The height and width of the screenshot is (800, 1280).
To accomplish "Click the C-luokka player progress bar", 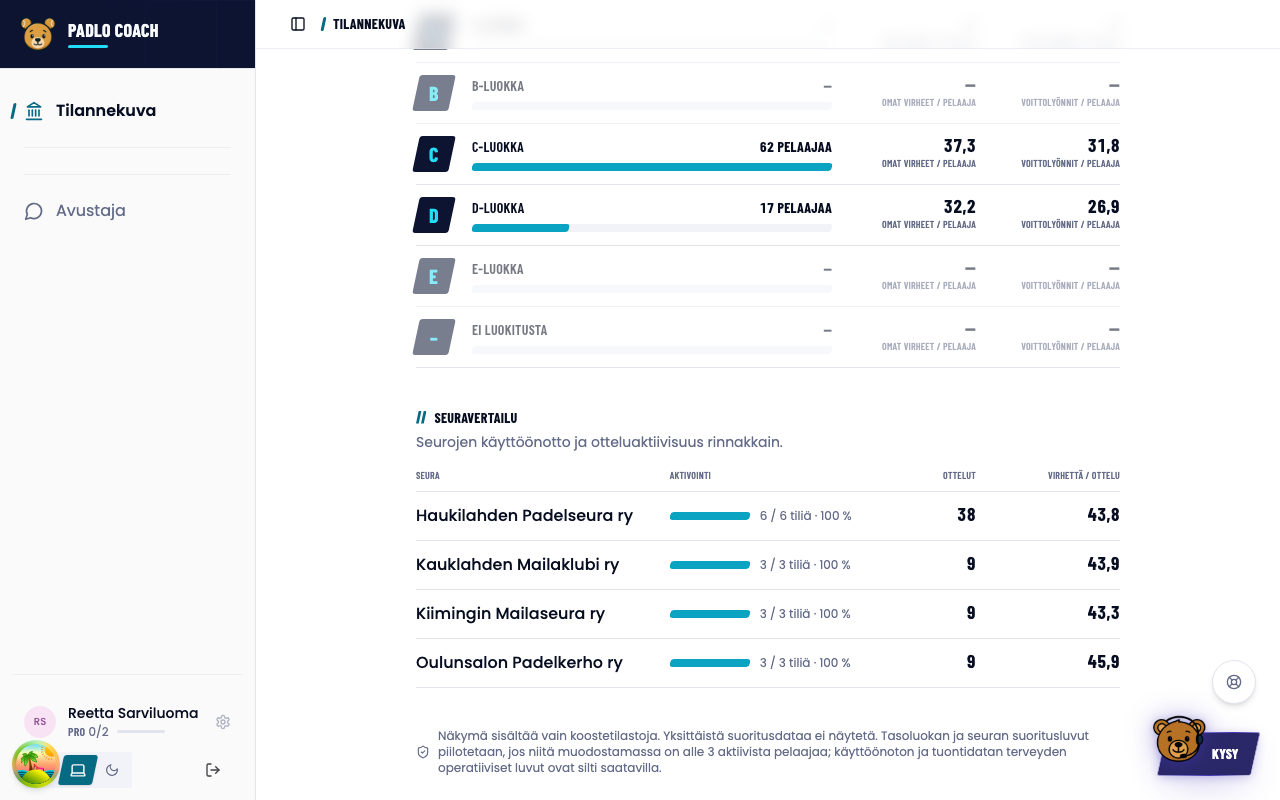I will pyautogui.click(x=652, y=167).
